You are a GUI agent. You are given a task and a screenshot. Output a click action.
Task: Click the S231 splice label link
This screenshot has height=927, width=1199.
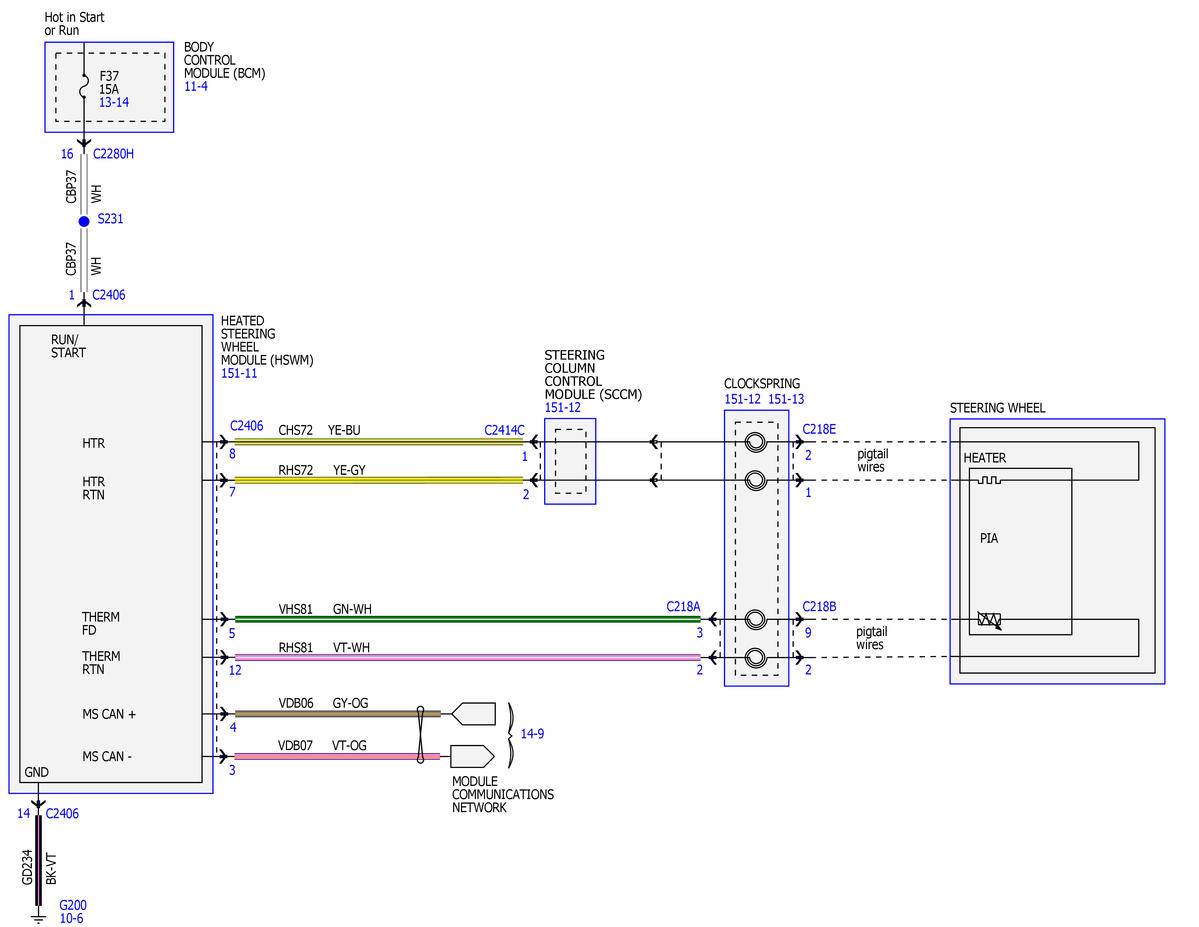pos(110,219)
